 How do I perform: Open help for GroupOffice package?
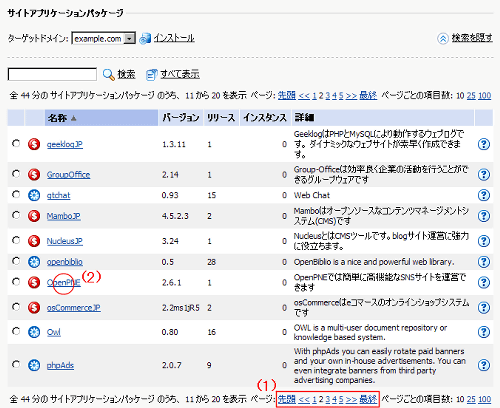[x=484, y=174]
